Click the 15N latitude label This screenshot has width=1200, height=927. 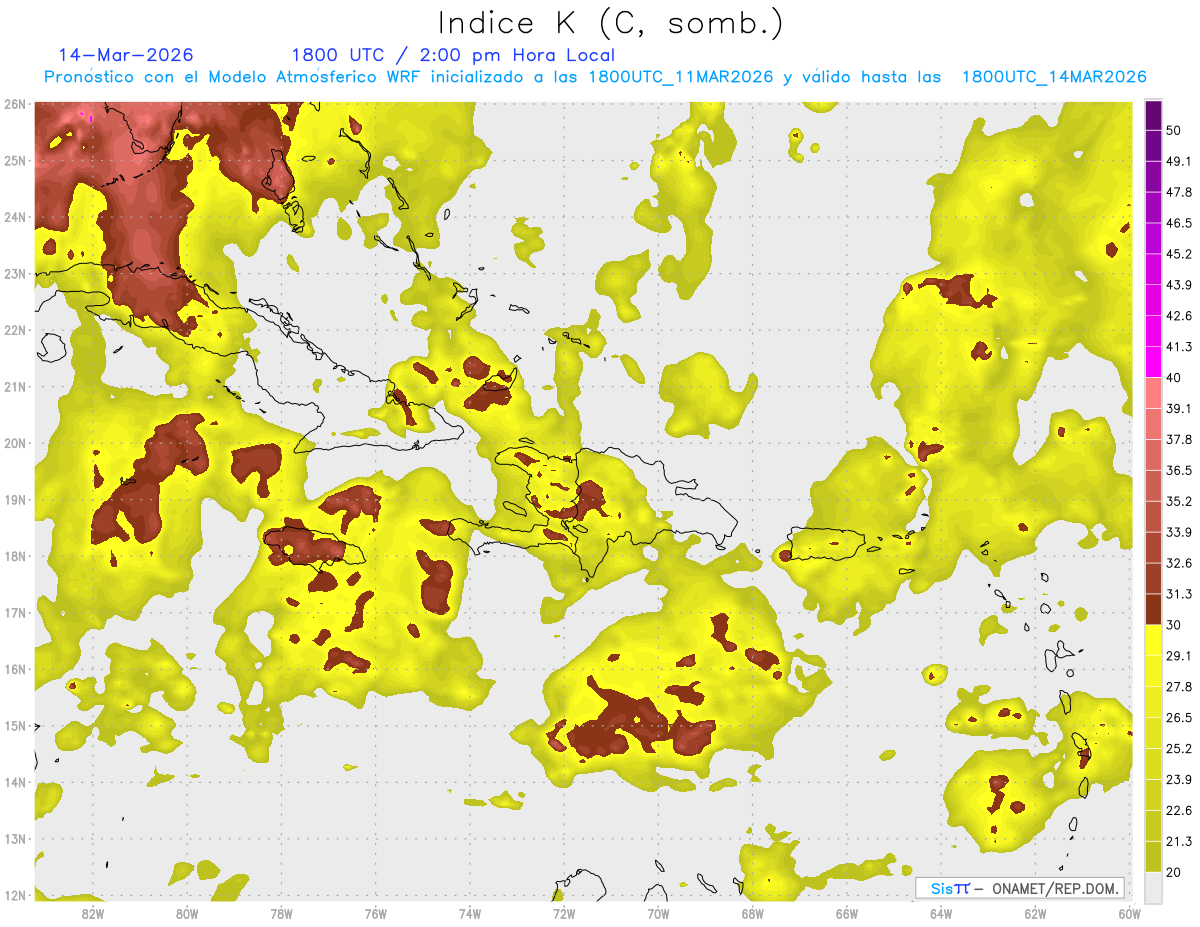[15, 726]
